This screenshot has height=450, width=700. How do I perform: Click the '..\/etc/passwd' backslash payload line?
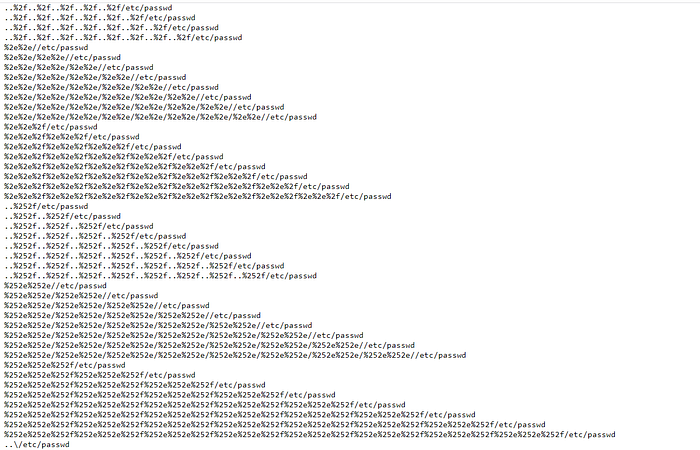37,444
